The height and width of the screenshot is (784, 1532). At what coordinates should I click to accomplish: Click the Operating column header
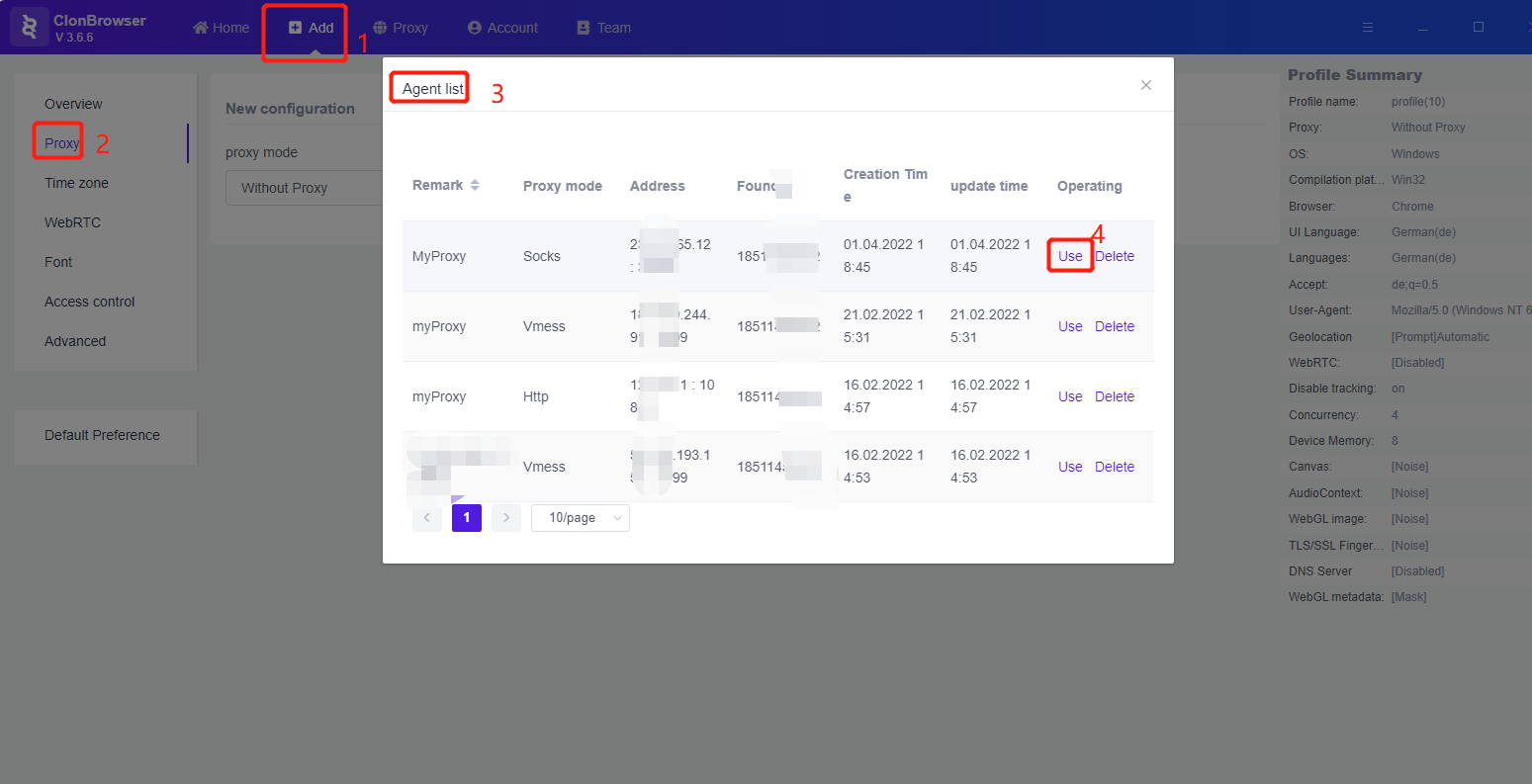(1090, 186)
